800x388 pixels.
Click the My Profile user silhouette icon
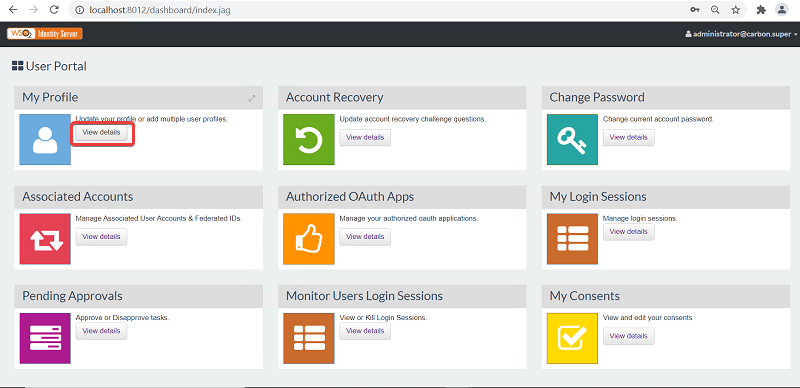[45, 139]
